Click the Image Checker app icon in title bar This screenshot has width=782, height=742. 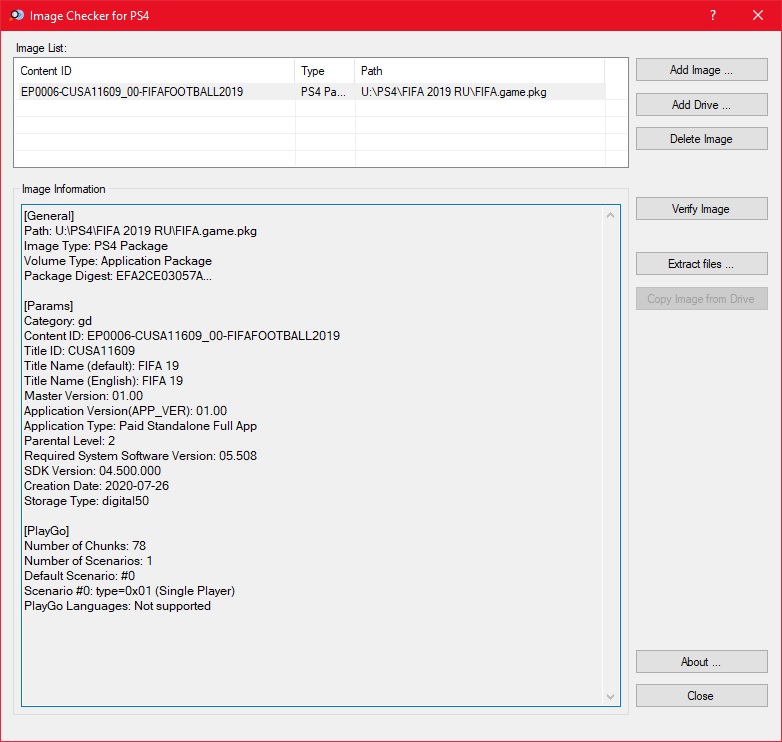click(16, 15)
